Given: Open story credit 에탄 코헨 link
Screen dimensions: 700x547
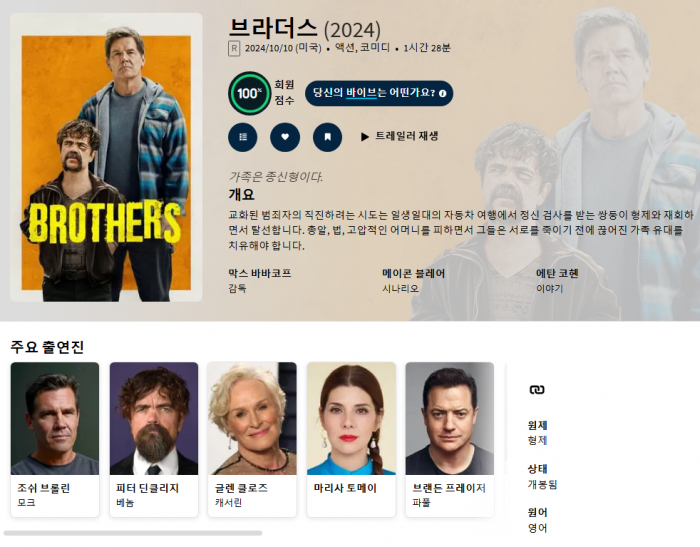Looking at the screenshot, I should click(557, 273).
